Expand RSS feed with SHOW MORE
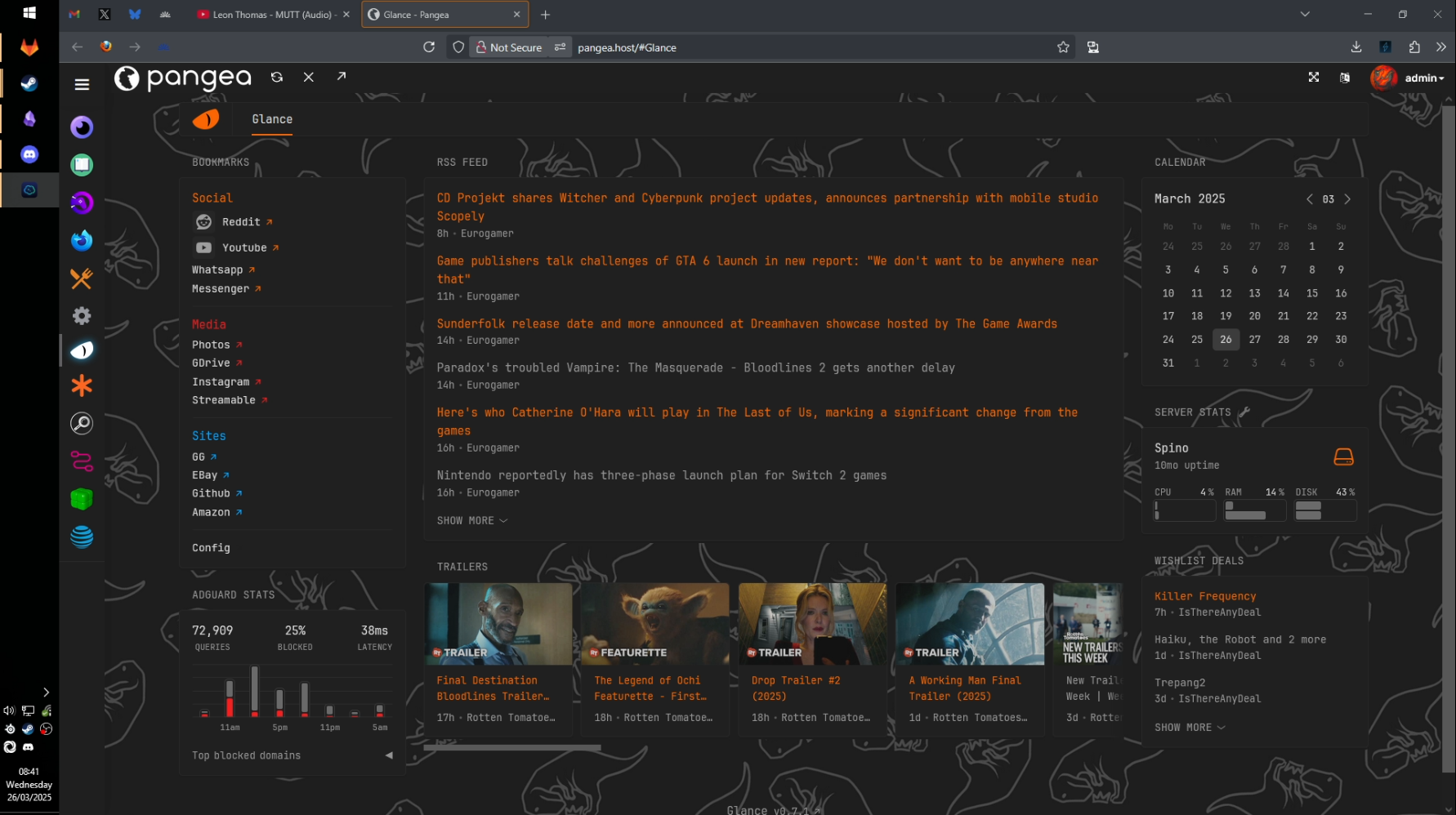1456x815 pixels. point(472,521)
